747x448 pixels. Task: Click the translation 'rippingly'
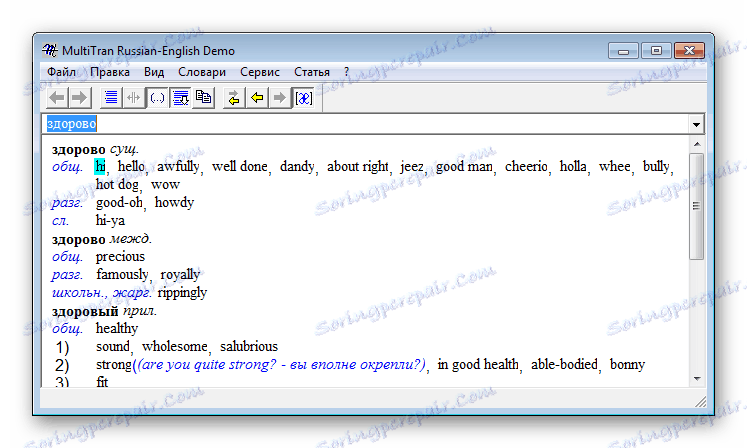pos(182,293)
